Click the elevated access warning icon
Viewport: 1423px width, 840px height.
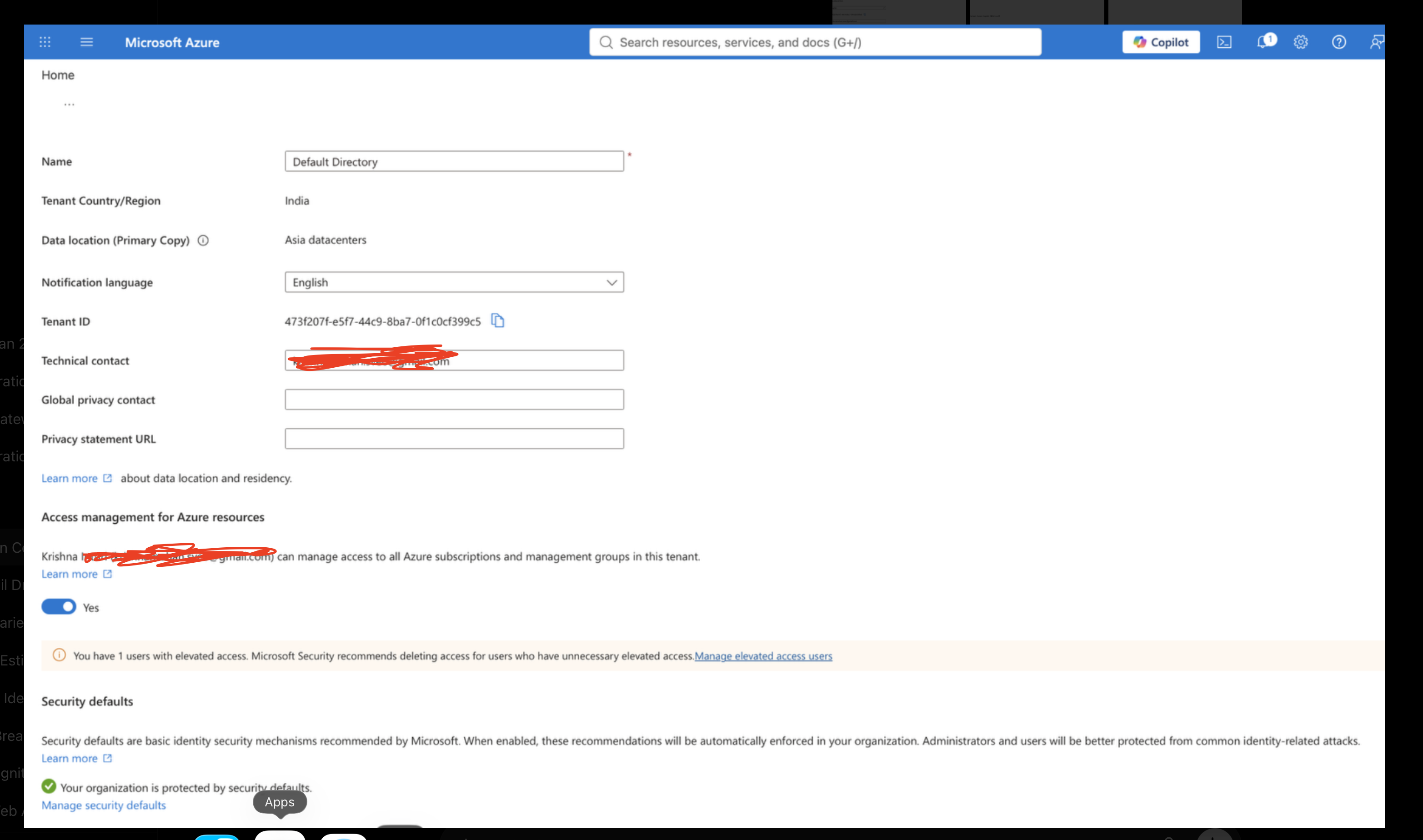(59, 655)
